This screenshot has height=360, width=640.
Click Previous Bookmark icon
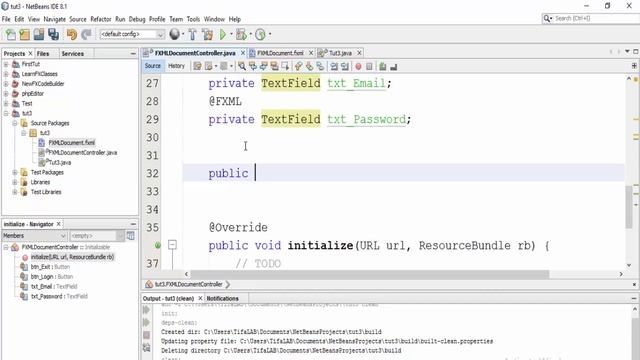pyautogui.click(x=299, y=66)
